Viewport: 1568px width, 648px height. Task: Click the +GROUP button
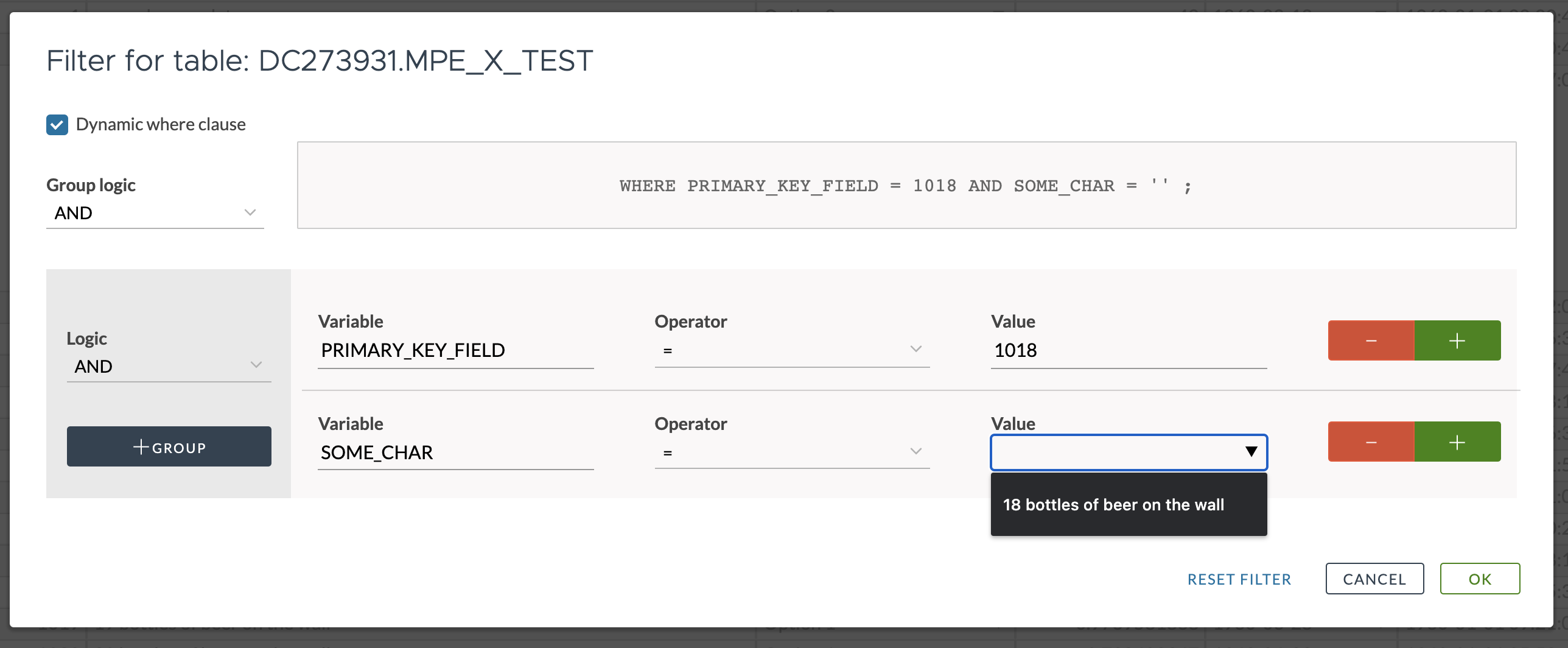(169, 447)
